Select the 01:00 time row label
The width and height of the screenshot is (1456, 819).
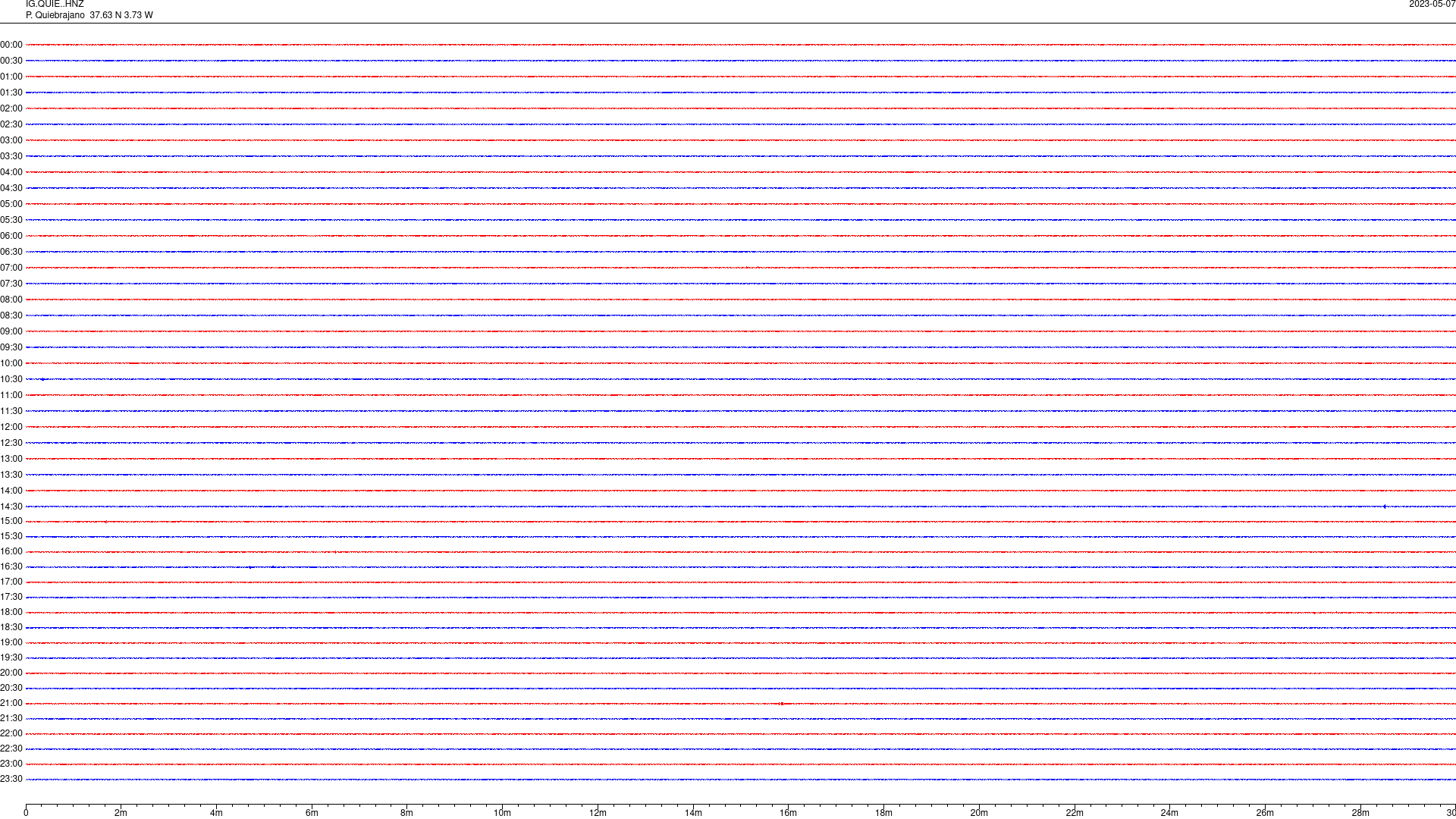pyautogui.click(x=11, y=77)
